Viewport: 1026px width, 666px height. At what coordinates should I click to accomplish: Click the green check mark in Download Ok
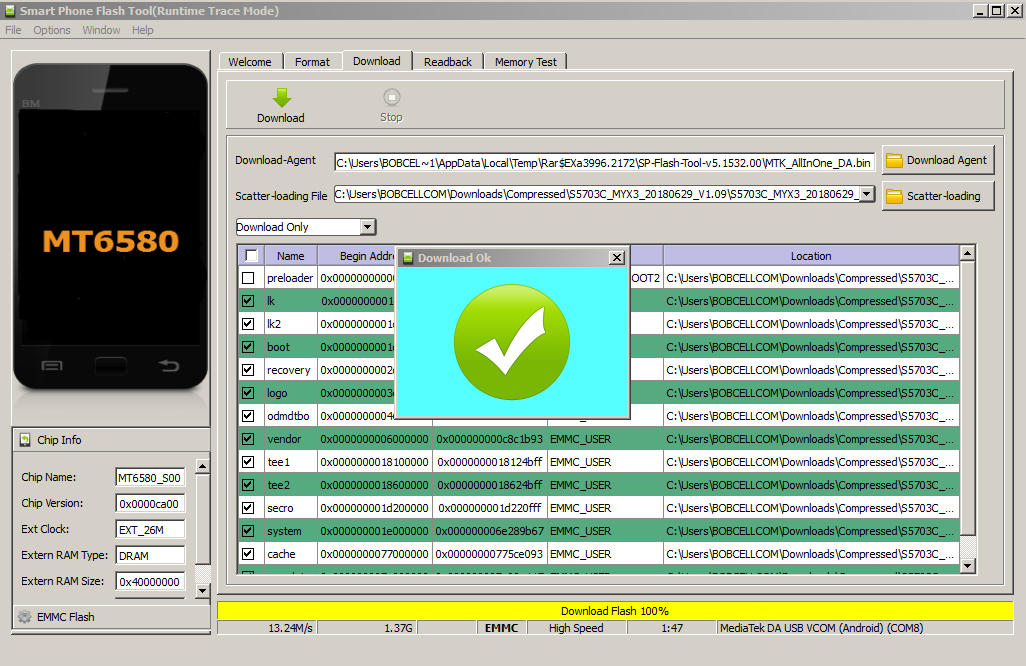(x=512, y=342)
